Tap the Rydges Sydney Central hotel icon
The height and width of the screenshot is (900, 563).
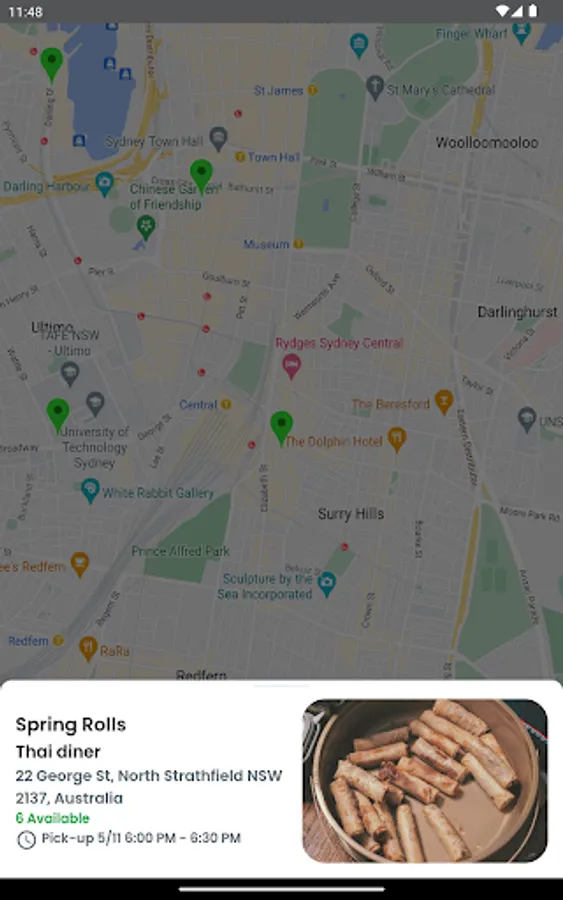pos(292,367)
